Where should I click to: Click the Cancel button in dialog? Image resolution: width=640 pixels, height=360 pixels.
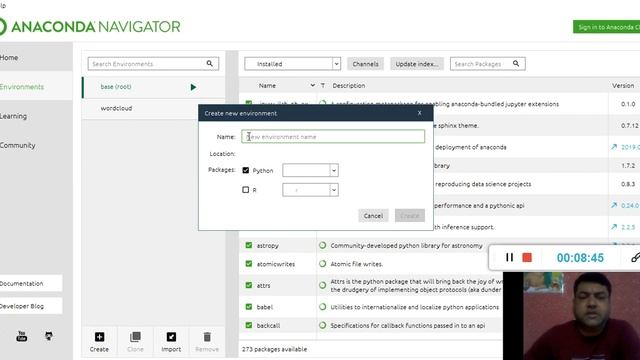[373, 216]
